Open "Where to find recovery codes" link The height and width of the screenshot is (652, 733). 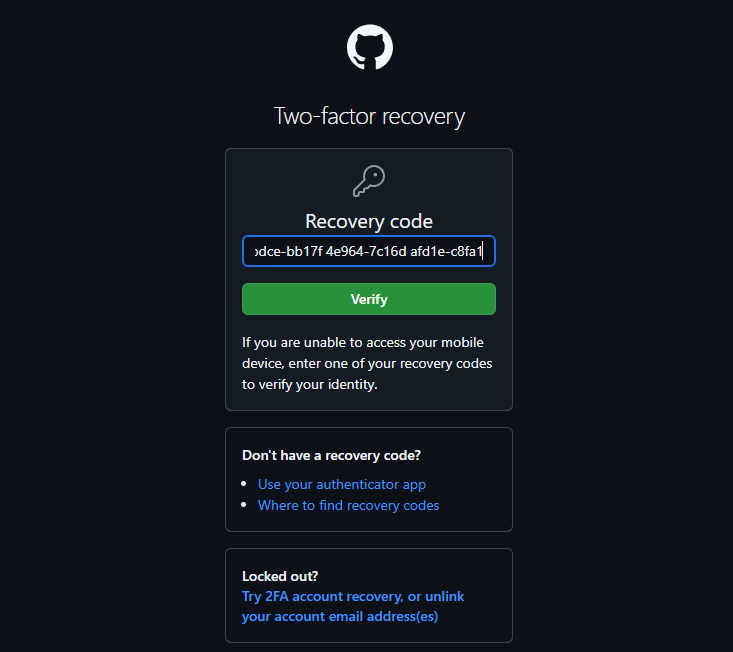pos(348,505)
